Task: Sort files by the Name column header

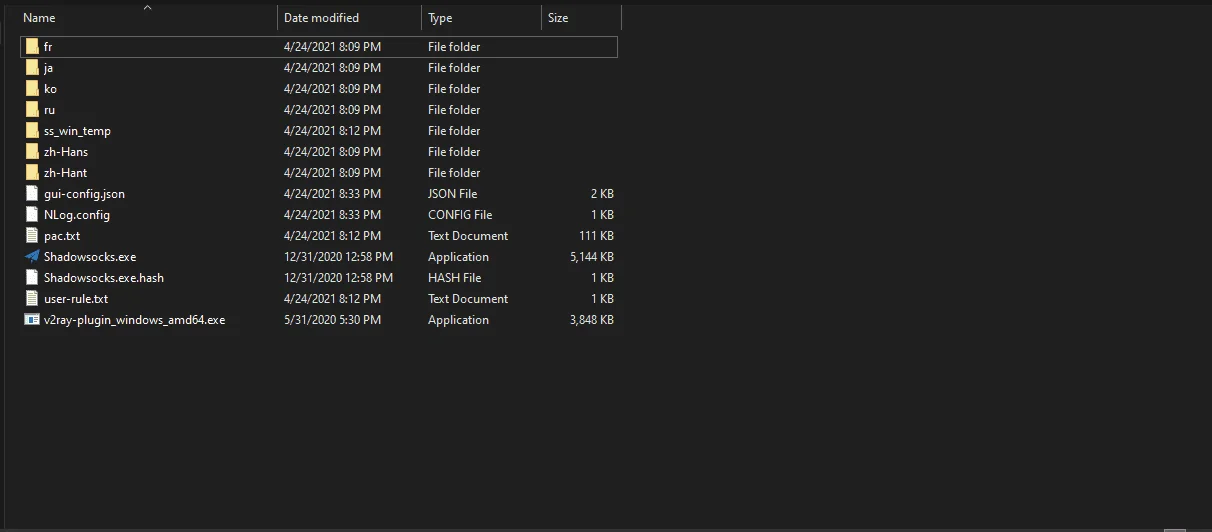Action: [147, 18]
